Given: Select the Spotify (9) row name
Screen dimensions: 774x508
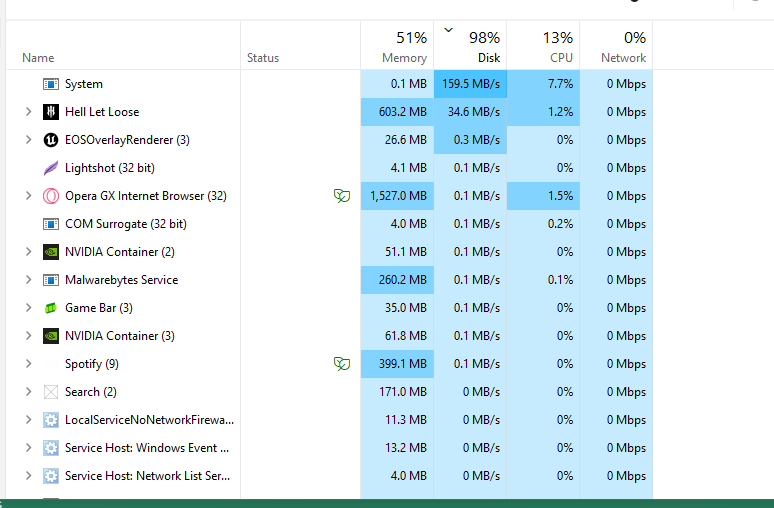Looking at the screenshot, I should point(92,364).
